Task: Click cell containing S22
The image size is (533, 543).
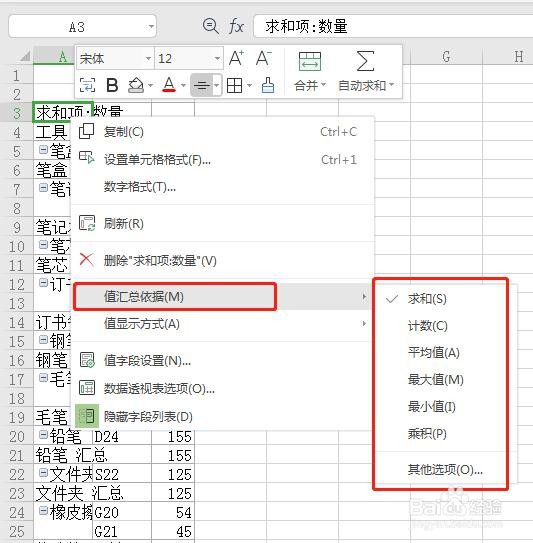Action: [x=122, y=474]
